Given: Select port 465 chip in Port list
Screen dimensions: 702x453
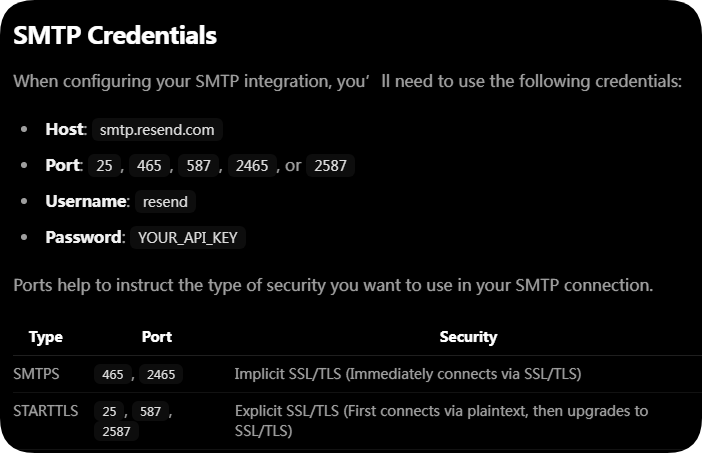Looking at the screenshot, I should [x=149, y=166].
